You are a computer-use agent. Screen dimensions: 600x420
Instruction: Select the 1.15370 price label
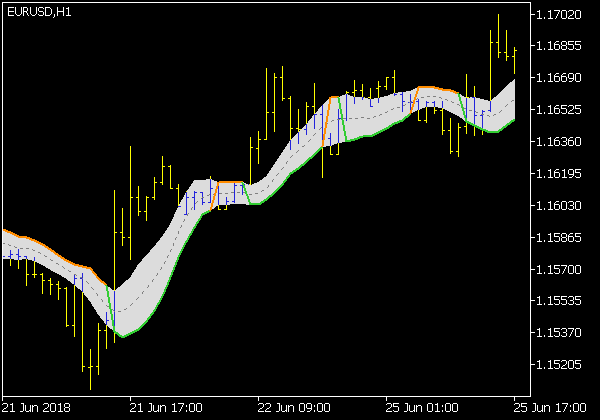point(558,333)
